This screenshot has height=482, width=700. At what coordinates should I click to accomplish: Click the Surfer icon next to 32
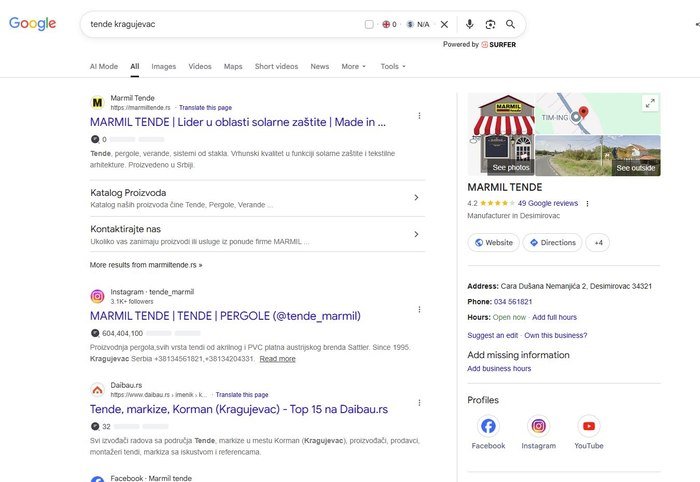coord(95,426)
